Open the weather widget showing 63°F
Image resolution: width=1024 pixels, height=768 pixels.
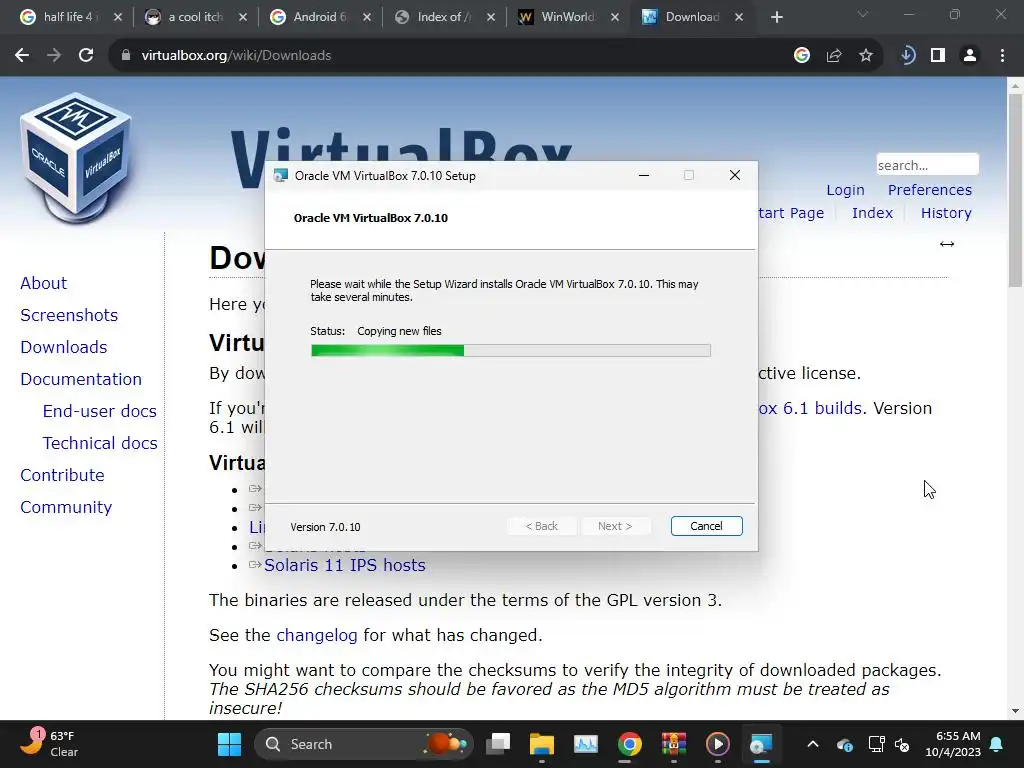[x=49, y=744]
